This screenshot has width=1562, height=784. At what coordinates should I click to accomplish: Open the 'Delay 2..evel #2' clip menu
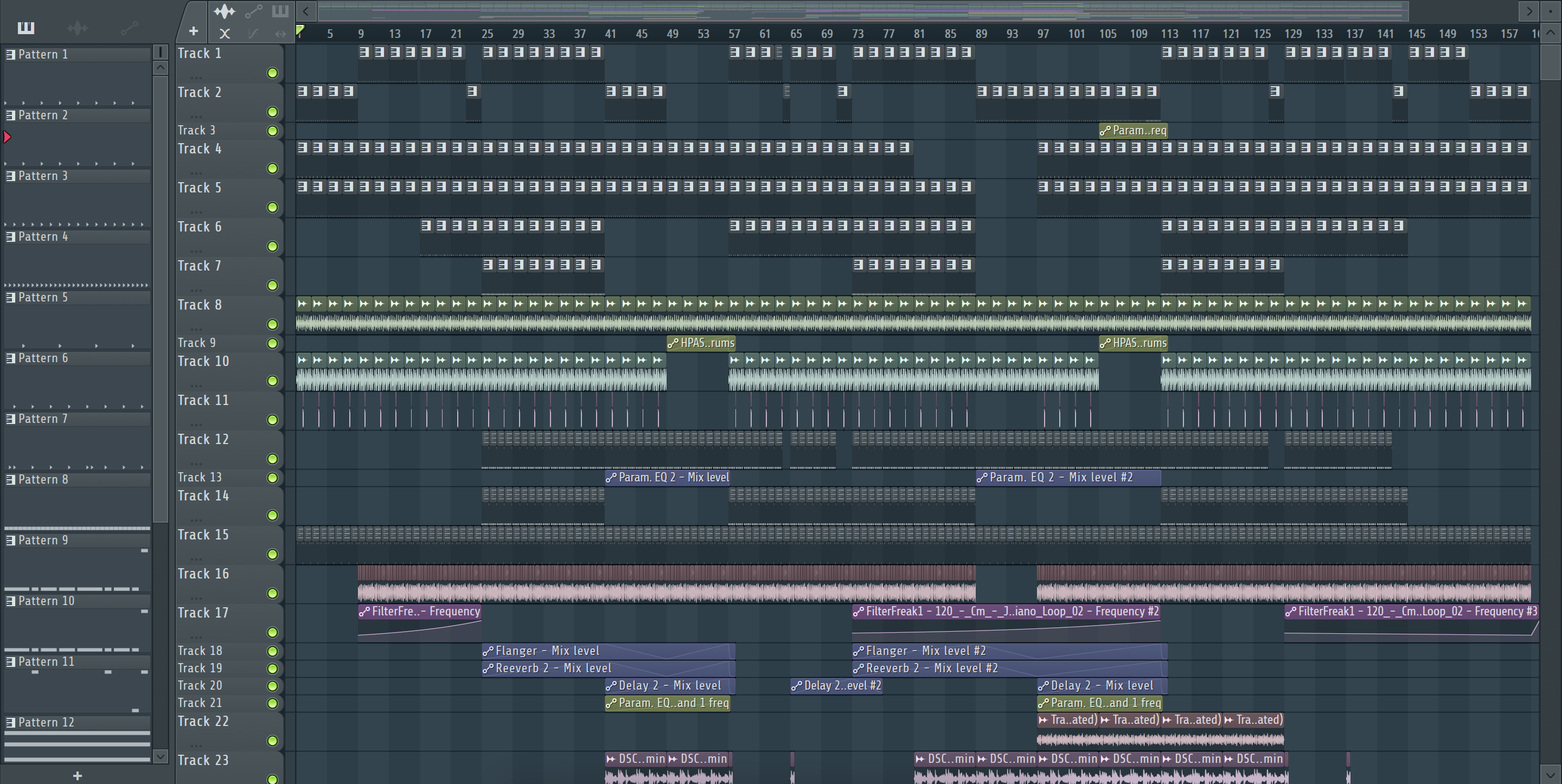pyautogui.click(x=796, y=686)
